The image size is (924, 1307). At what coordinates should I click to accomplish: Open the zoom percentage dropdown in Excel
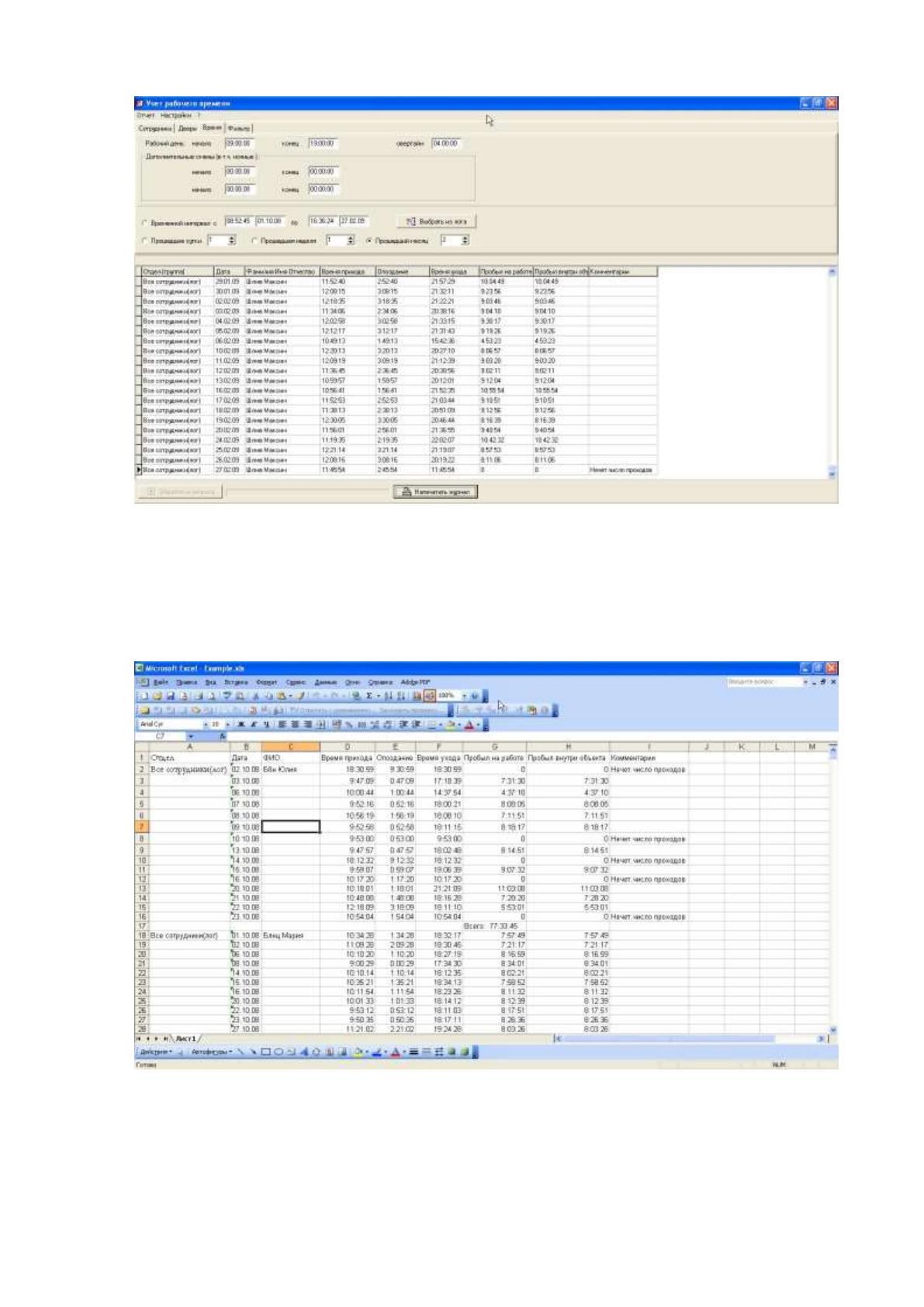click(x=466, y=696)
